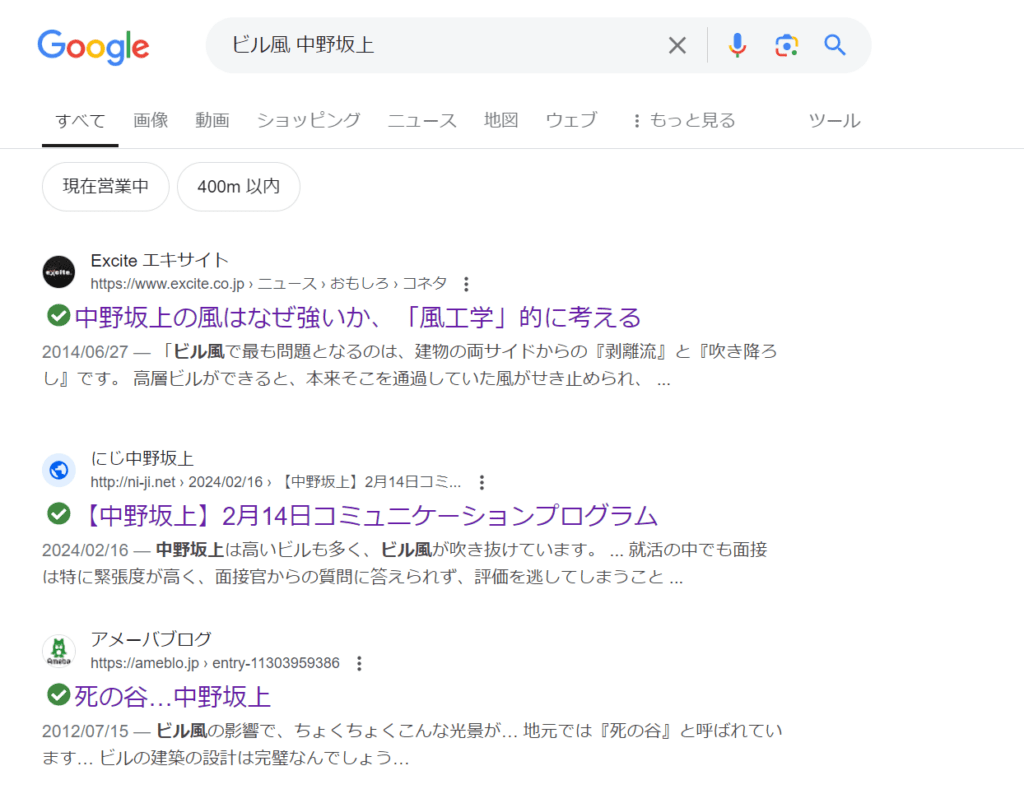Open Google Lens image search icon
Image resolution: width=1024 pixels, height=803 pixels.
[x=786, y=45]
